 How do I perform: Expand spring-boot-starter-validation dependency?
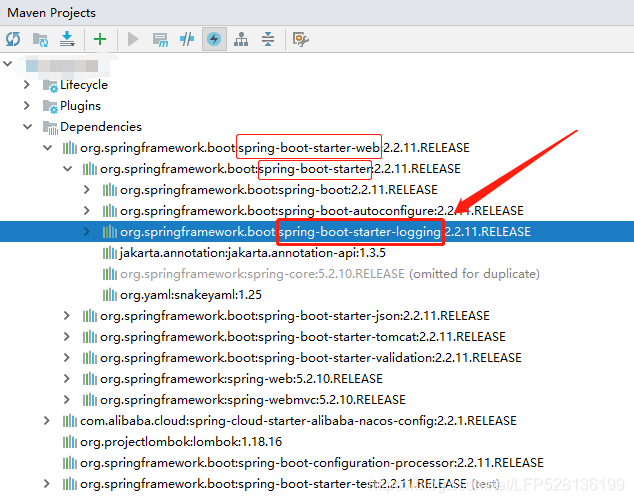[x=67, y=358]
